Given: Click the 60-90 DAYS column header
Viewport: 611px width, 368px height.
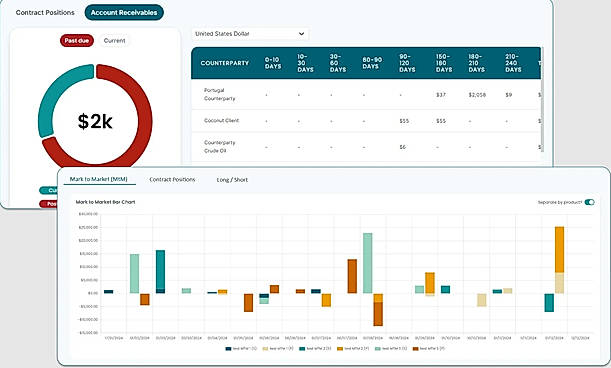Looking at the screenshot, I should (372, 63).
